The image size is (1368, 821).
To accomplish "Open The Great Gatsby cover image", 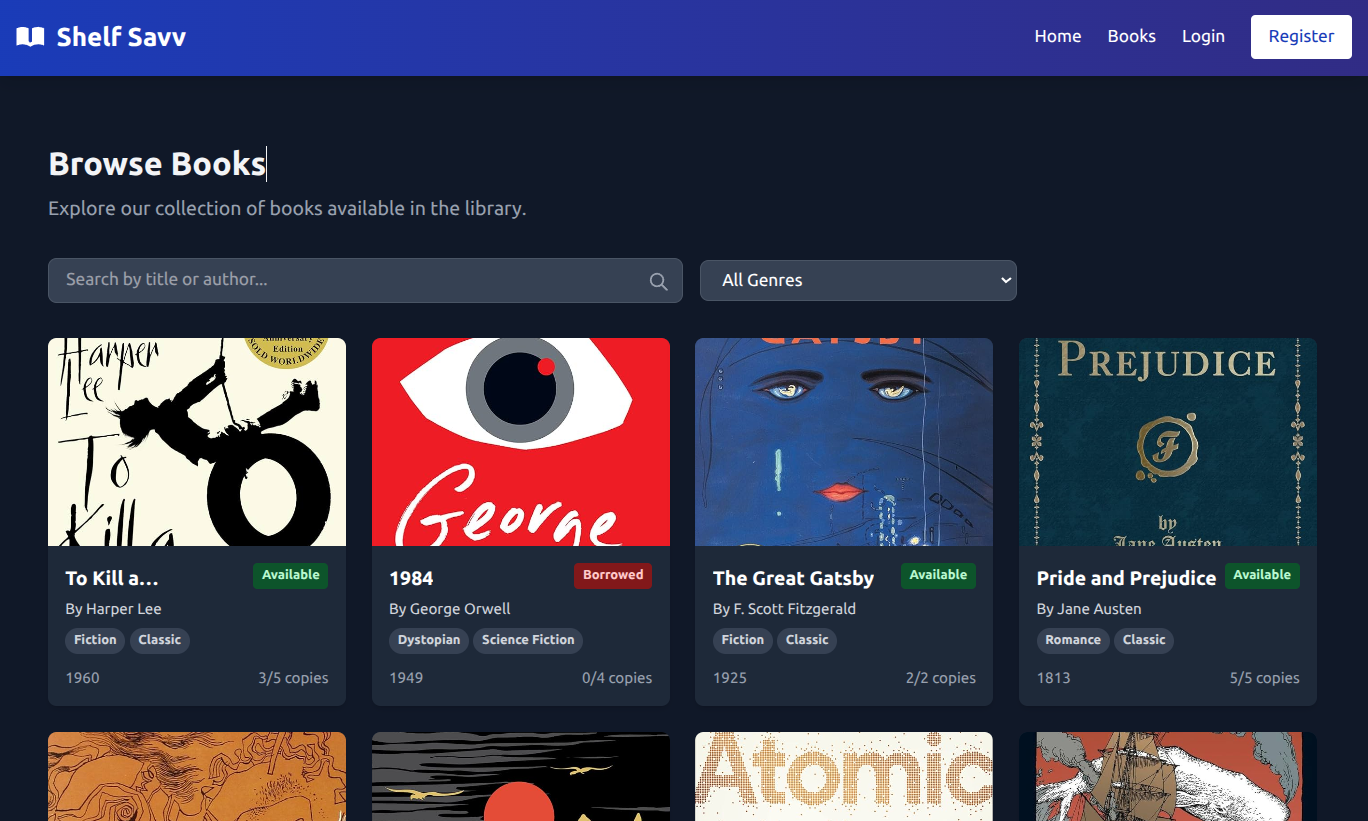I will pos(844,442).
